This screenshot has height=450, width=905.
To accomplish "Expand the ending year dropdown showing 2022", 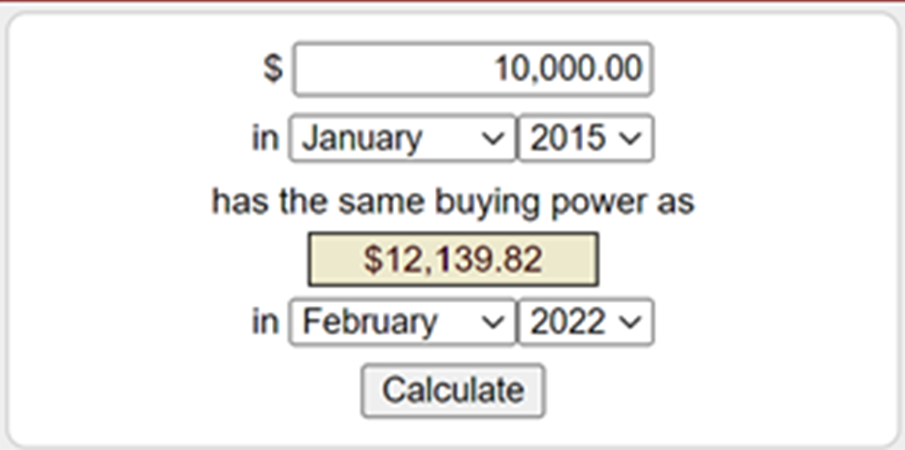I will (585, 323).
